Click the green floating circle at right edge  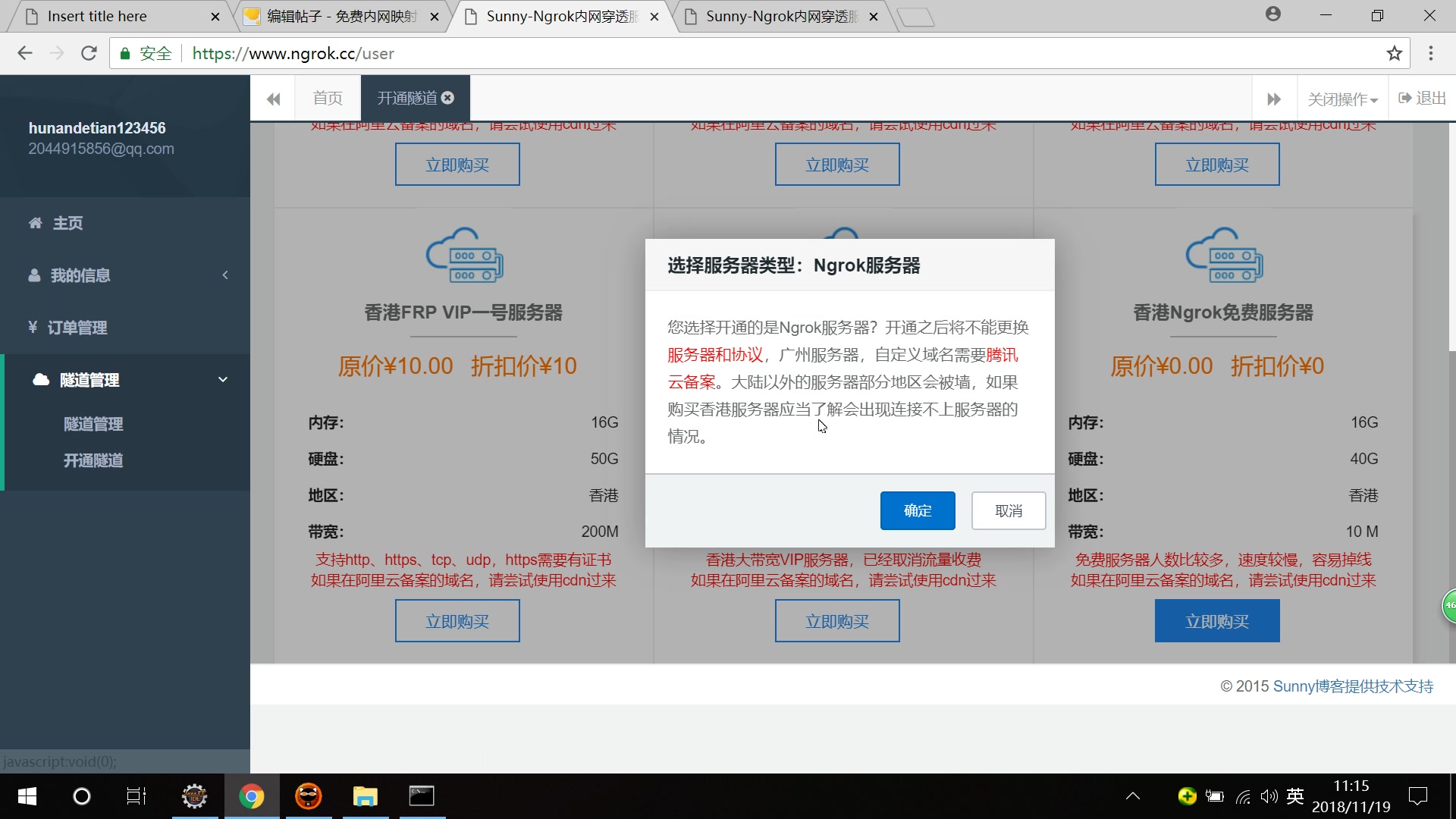(1449, 606)
